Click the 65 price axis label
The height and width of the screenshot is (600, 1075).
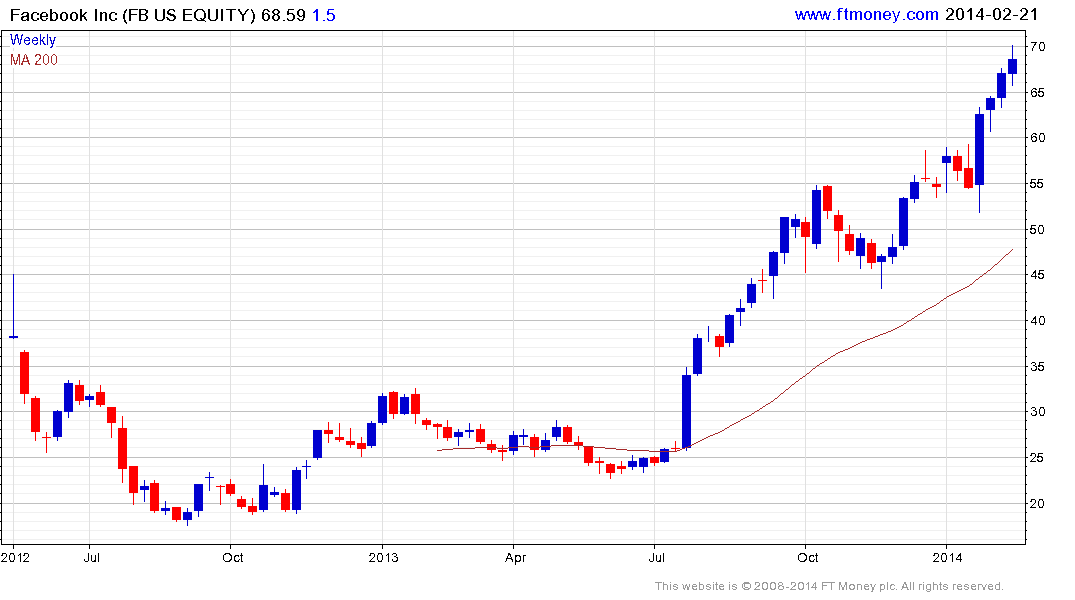point(1037,93)
